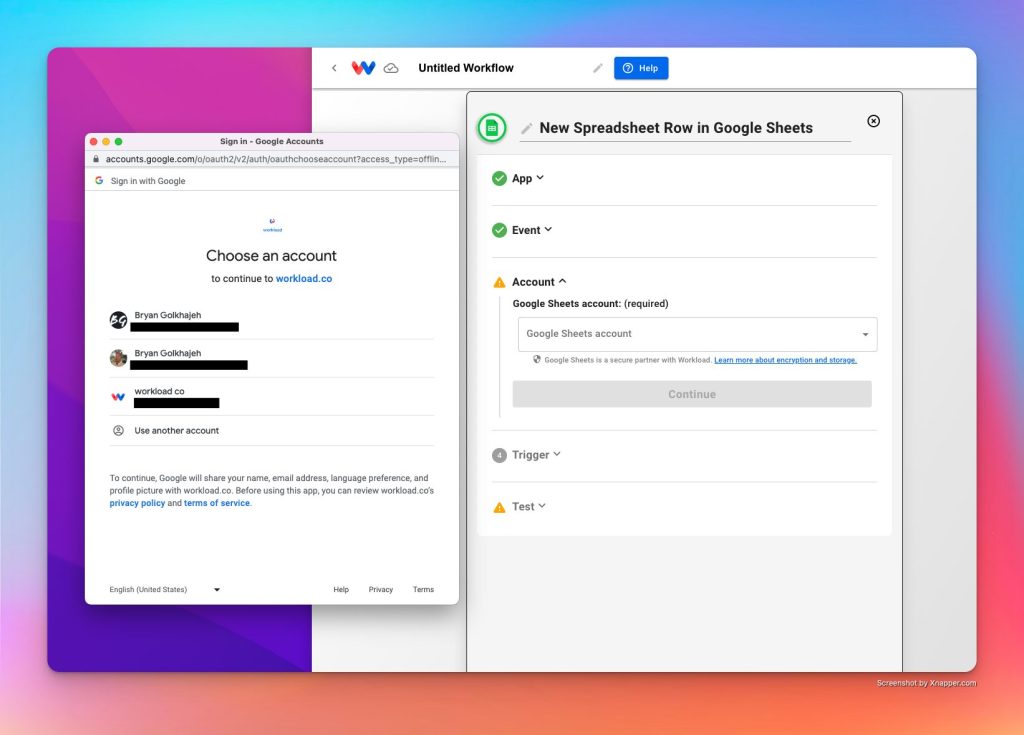The width and height of the screenshot is (1024, 735).
Task: Click photo avatar of second Bryan account
Action: [x=118, y=358]
